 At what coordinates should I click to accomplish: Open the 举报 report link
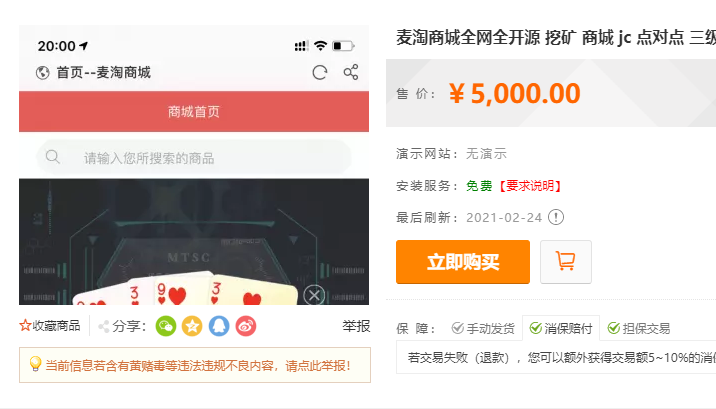356,326
